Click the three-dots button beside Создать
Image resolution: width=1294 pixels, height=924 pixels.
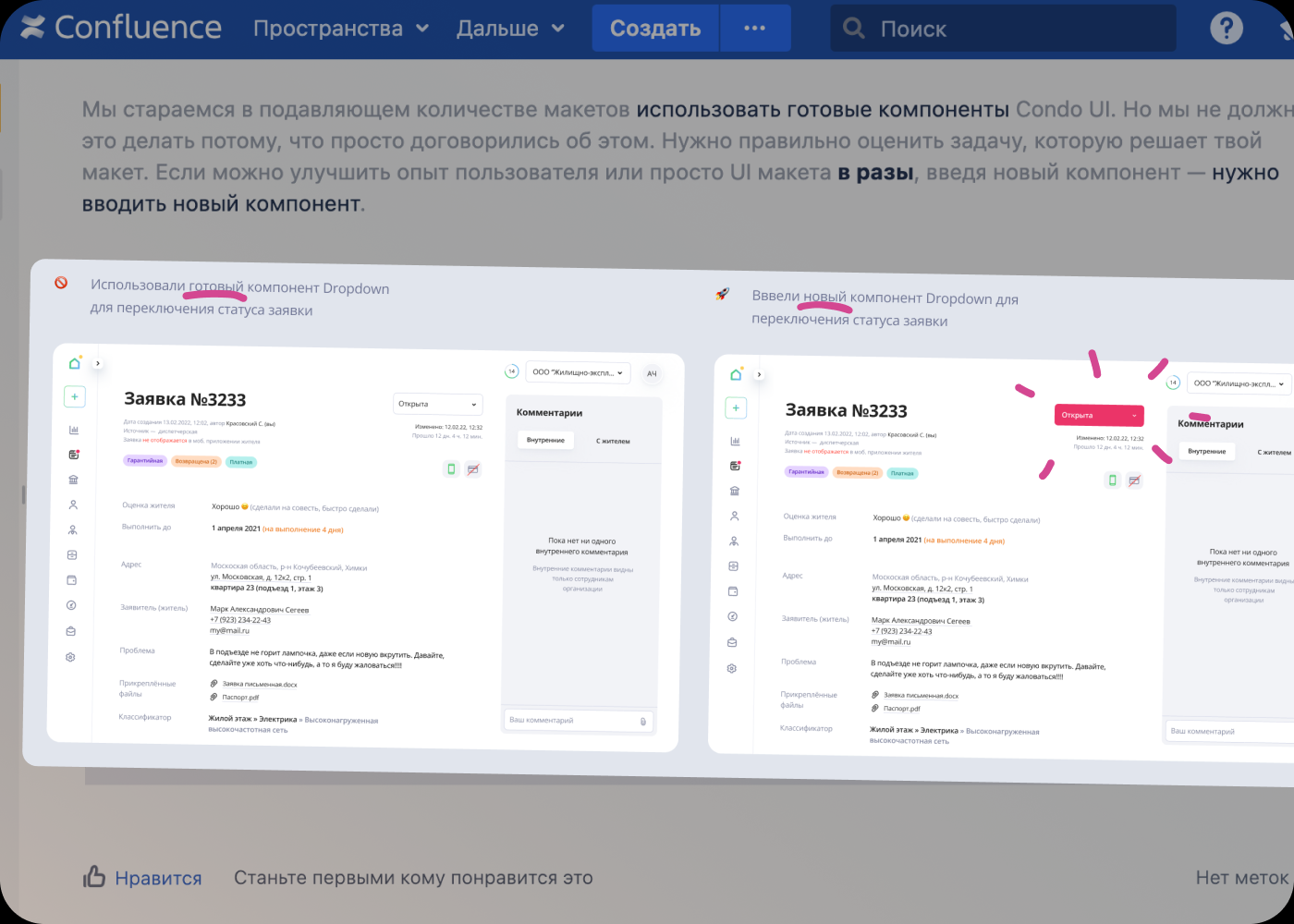pyautogui.click(x=754, y=28)
